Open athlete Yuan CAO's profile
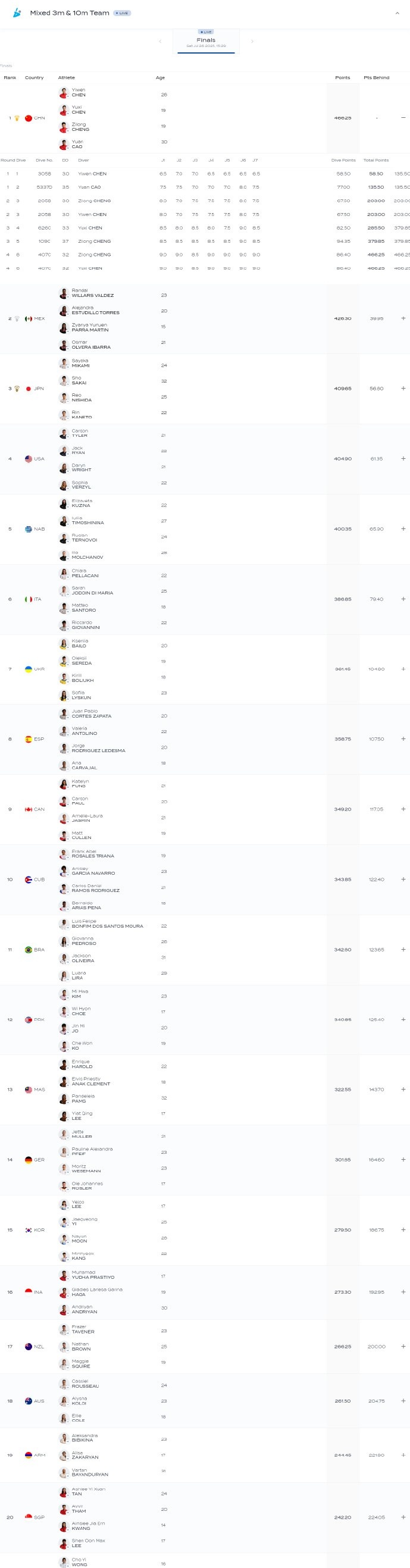The image size is (410, 1568). [77, 144]
